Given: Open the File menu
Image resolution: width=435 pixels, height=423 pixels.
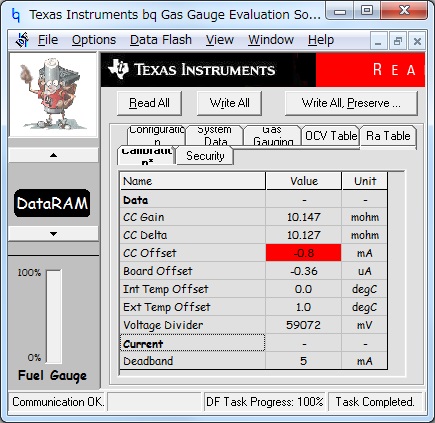Looking at the screenshot, I should point(48,40).
